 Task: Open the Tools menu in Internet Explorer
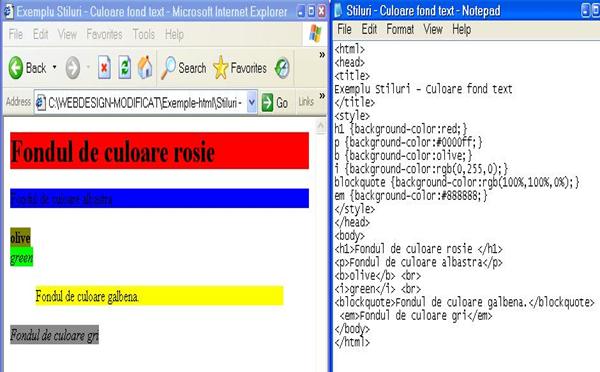pos(144,34)
